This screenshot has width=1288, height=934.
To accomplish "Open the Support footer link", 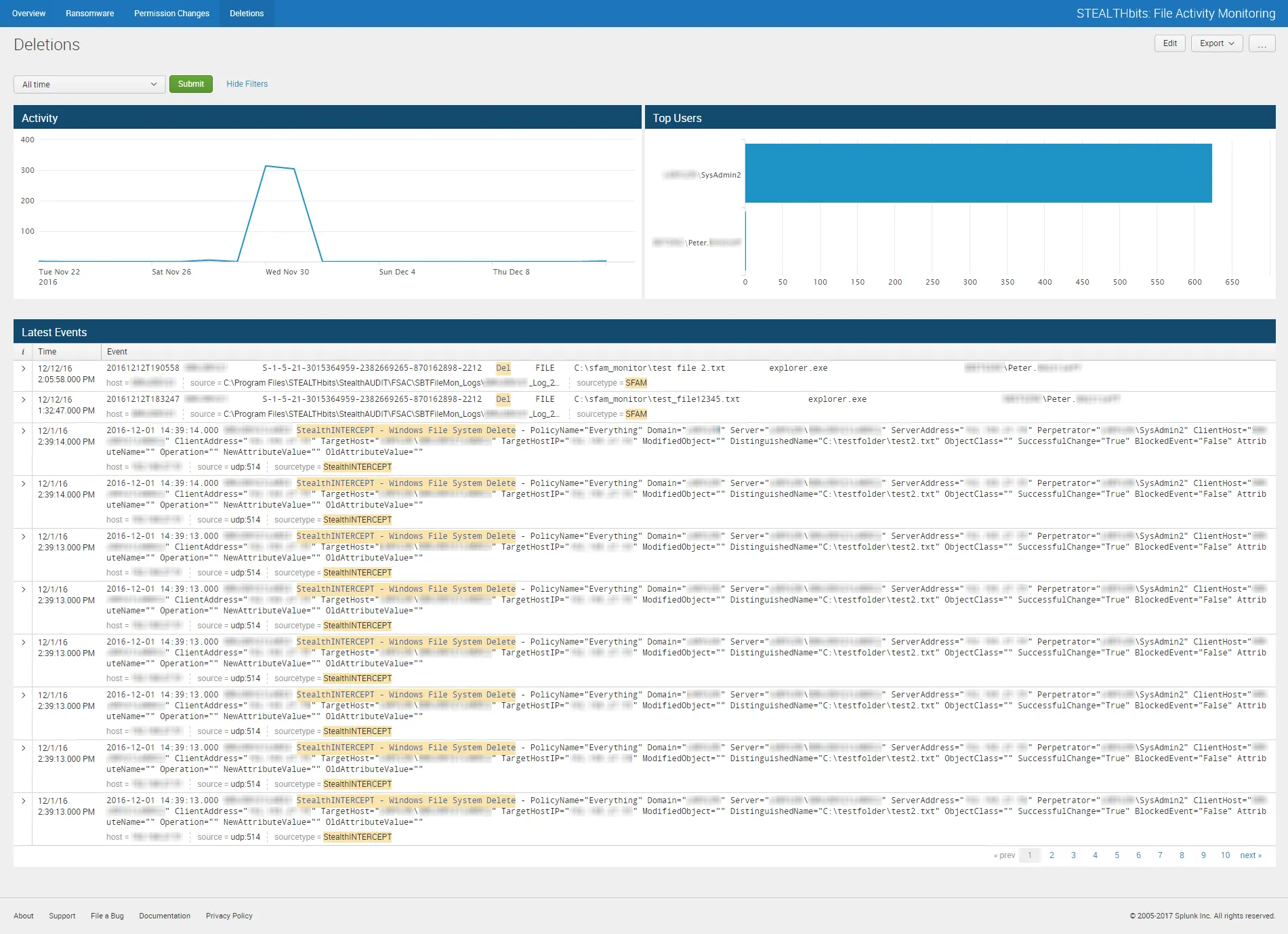I will click(62, 916).
